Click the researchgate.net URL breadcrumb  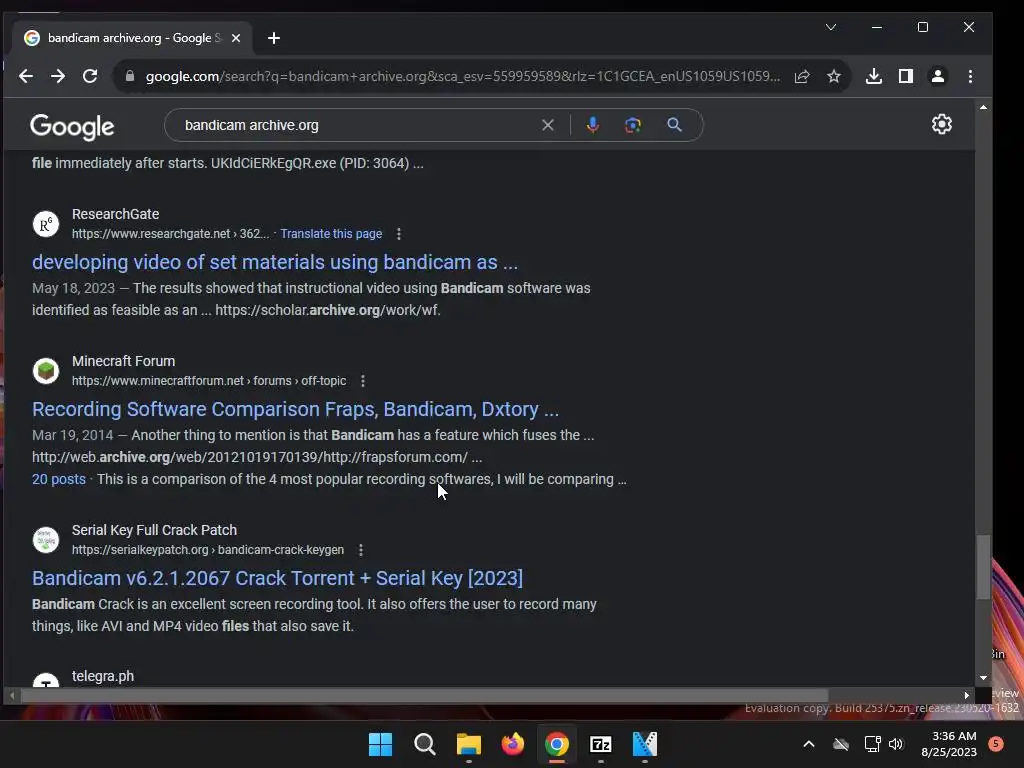pyautogui.click(x=170, y=234)
